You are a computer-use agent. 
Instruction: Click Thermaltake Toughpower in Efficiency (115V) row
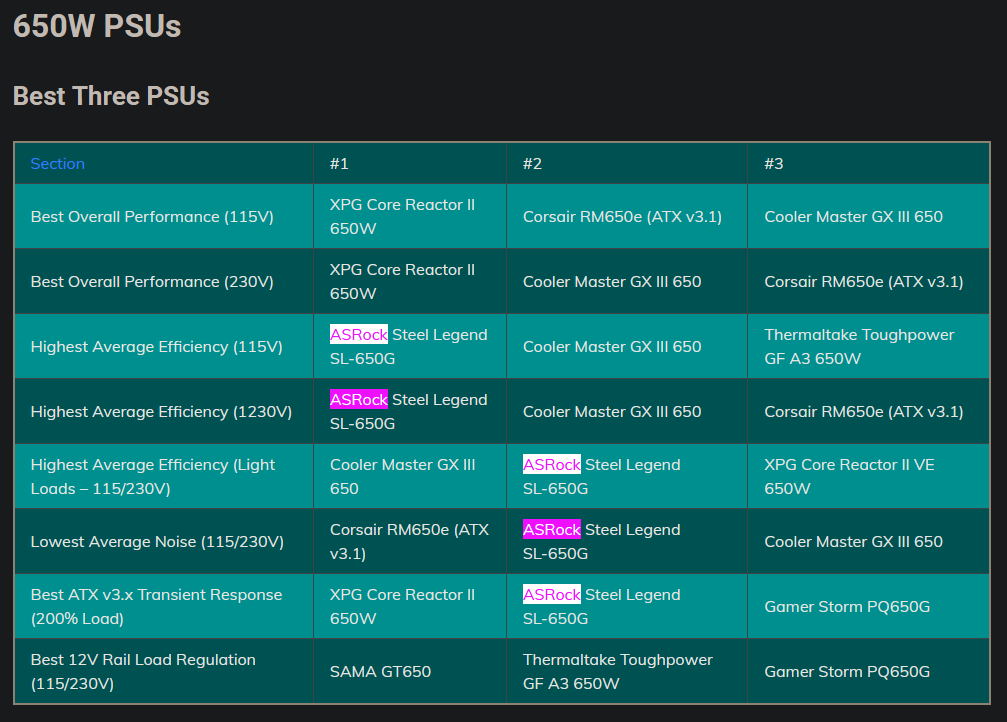coord(859,346)
